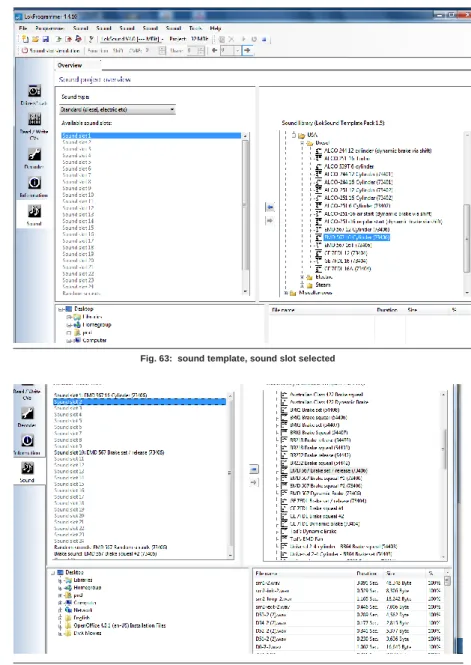Open Decoder panel in Fig. 63 sidebar
The height and width of the screenshot is (665, 471).
[x=34, y=158]
